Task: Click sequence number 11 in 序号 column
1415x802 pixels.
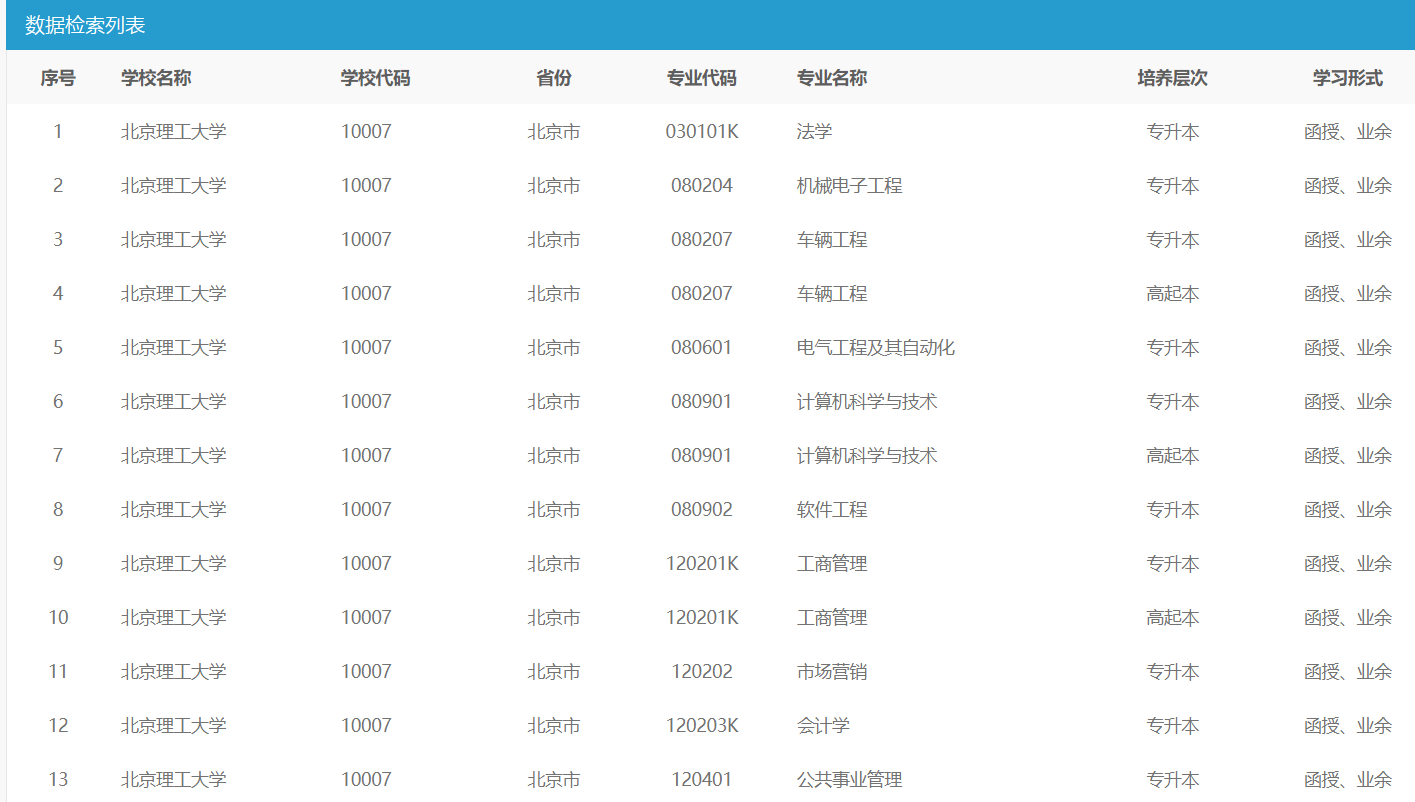Action: tap(58, 671)
